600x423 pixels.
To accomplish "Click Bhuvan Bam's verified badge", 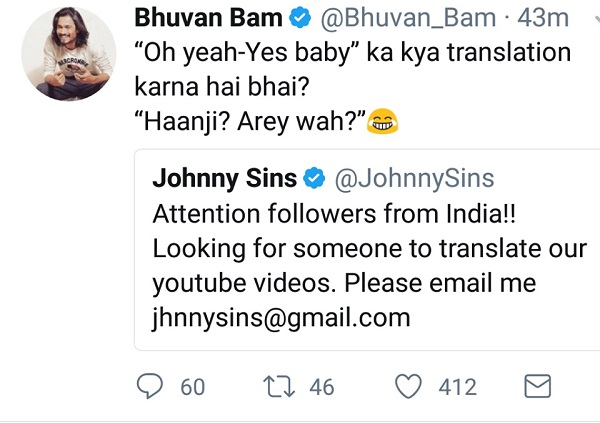I will point(300,18).
